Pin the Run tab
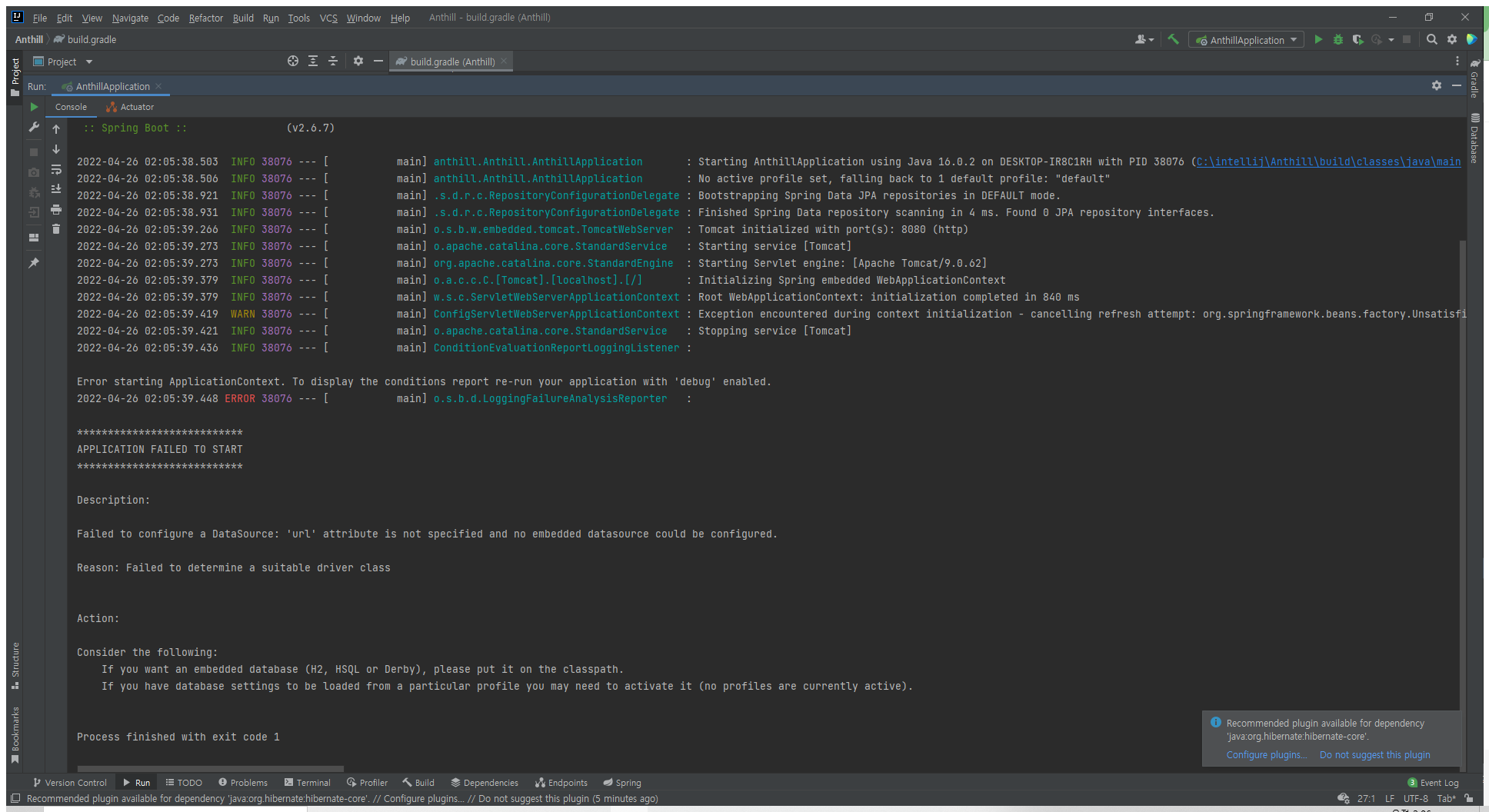 coord(34,263)
